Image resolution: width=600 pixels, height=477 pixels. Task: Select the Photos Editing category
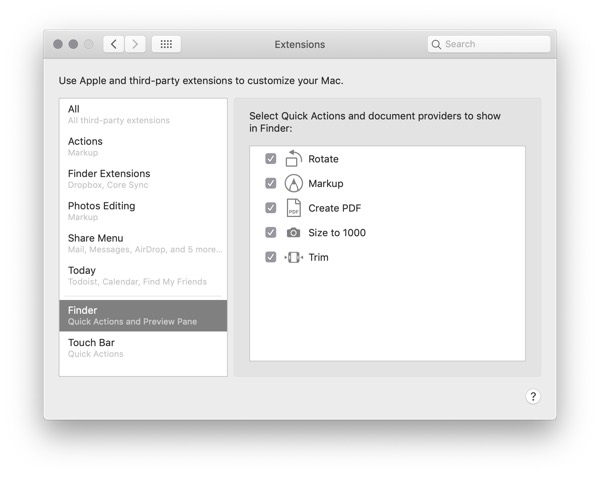(x=143, y=211)
